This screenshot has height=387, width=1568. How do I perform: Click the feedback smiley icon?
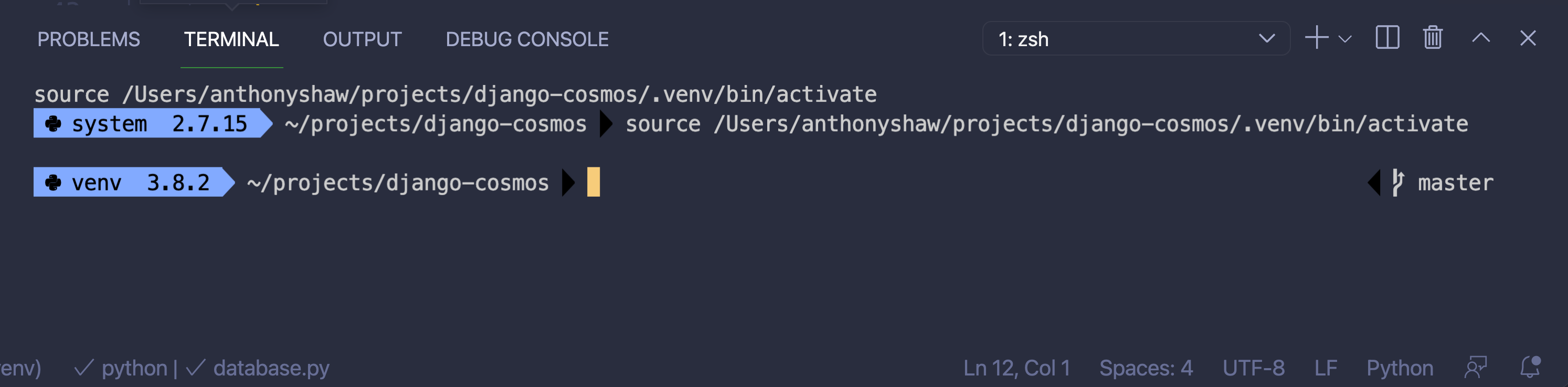tap(1476, 368)
